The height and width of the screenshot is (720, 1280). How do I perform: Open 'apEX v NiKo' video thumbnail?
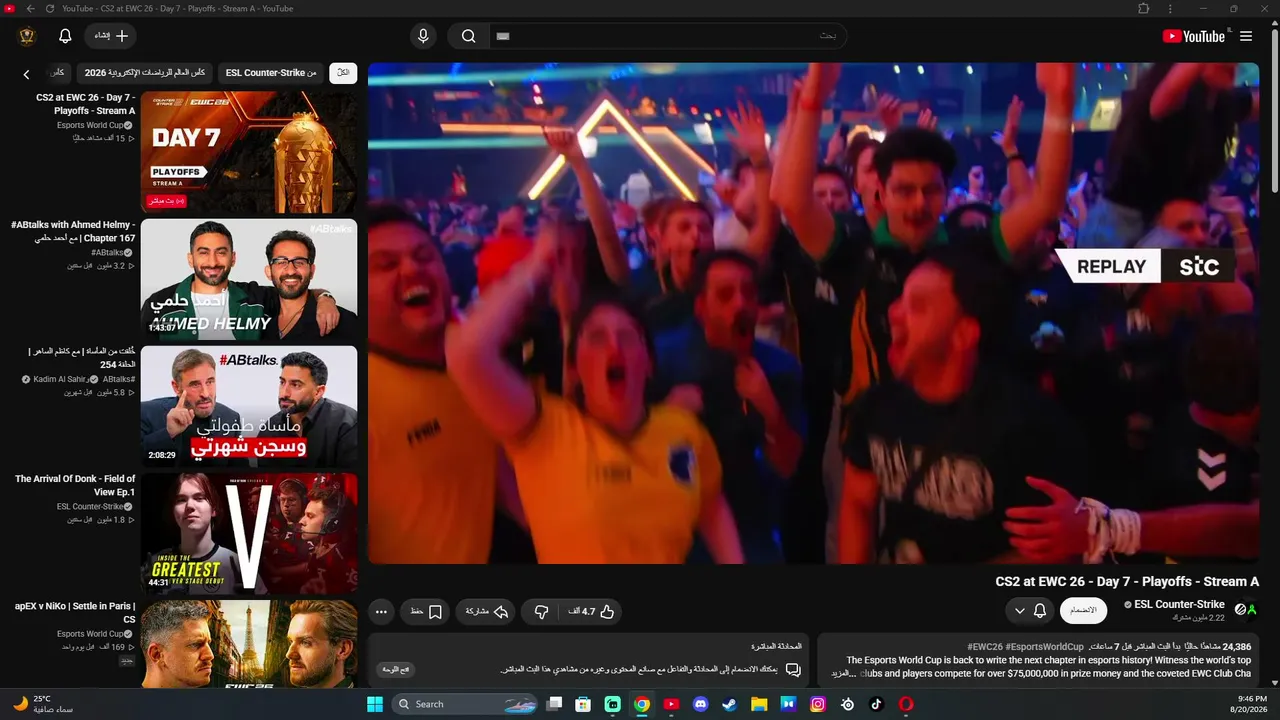click(249, 644)
